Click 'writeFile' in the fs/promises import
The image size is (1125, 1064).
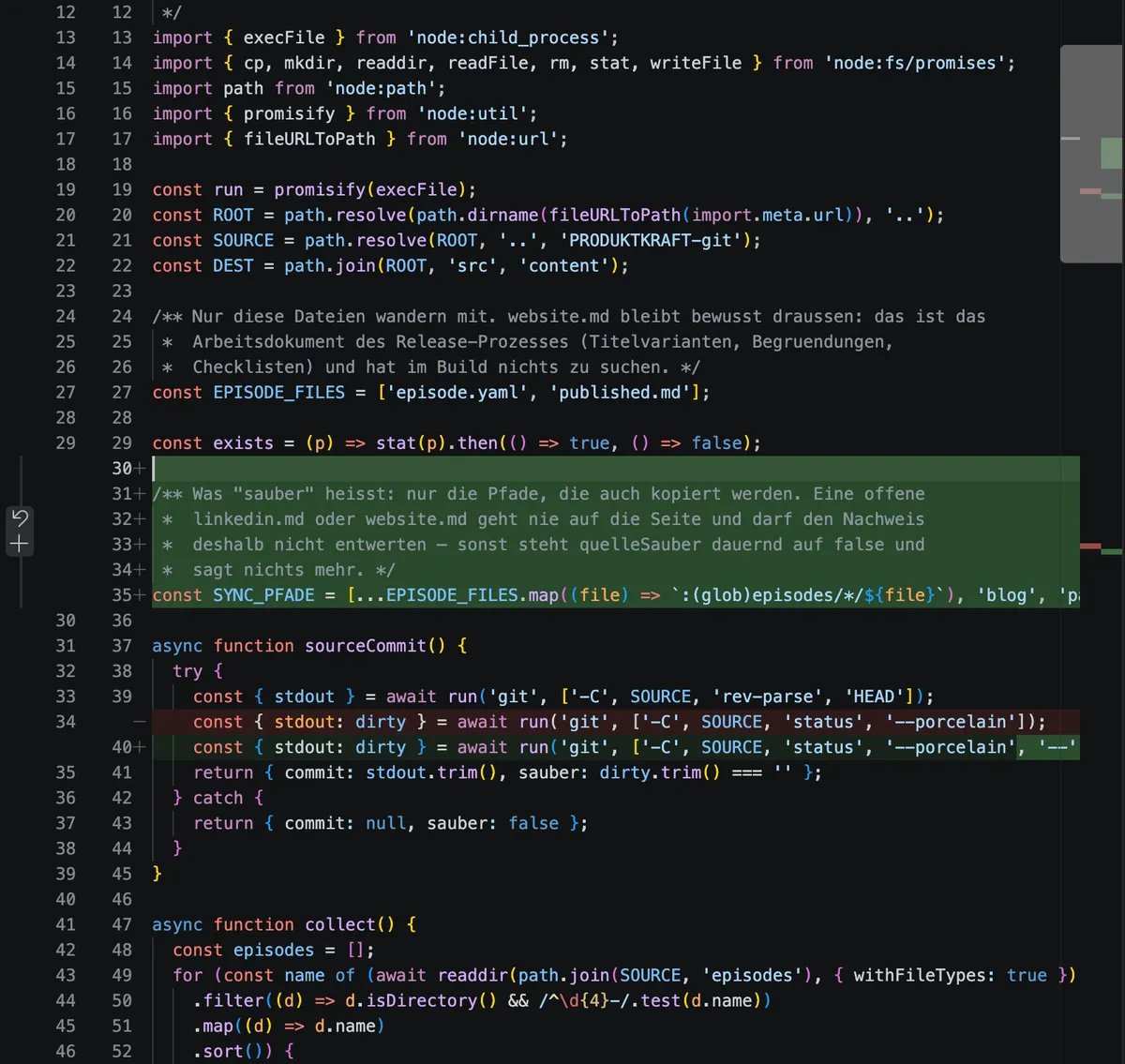tap(696, 63)
